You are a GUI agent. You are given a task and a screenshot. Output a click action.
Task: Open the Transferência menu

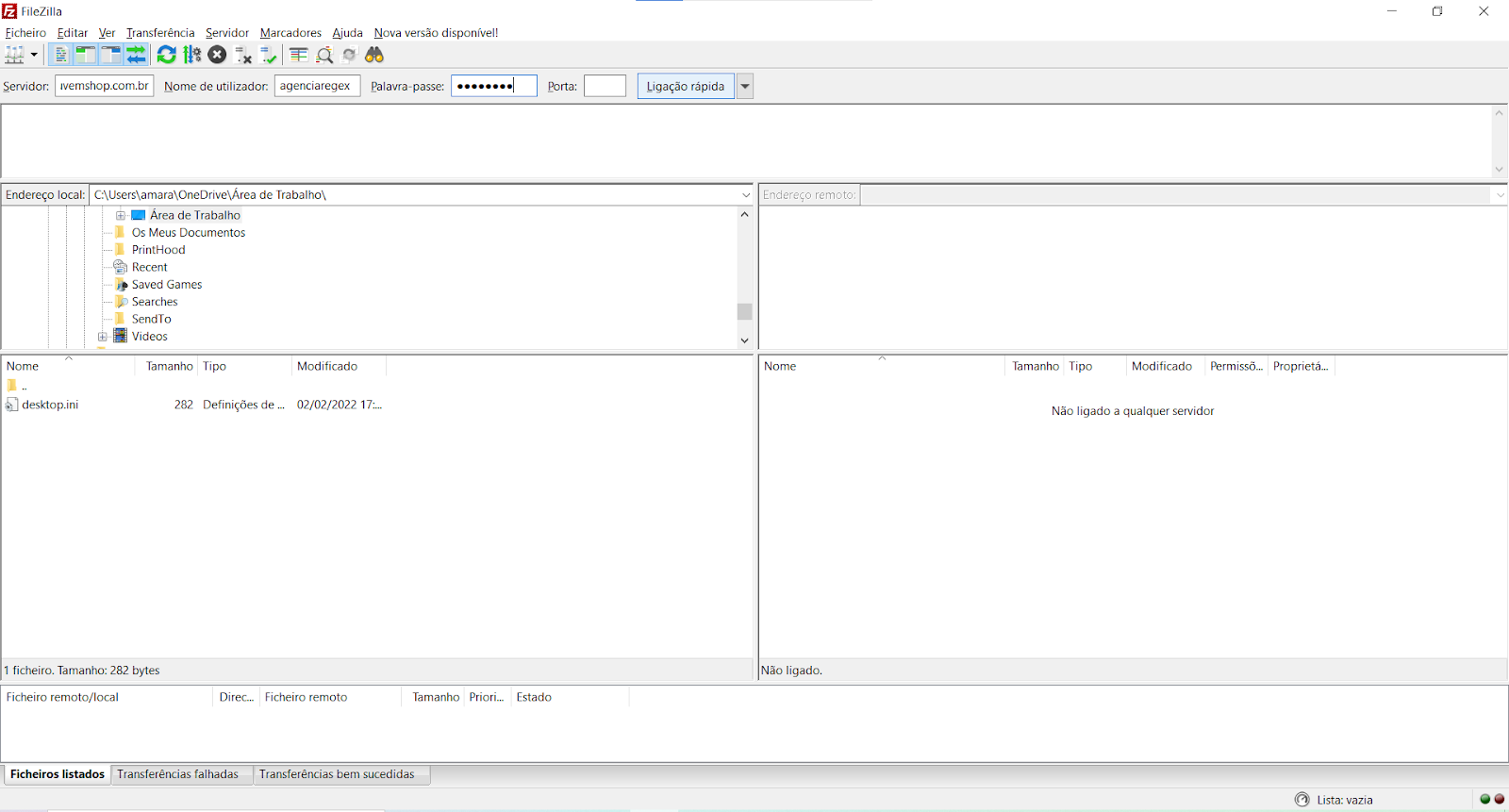pos(160,33)
